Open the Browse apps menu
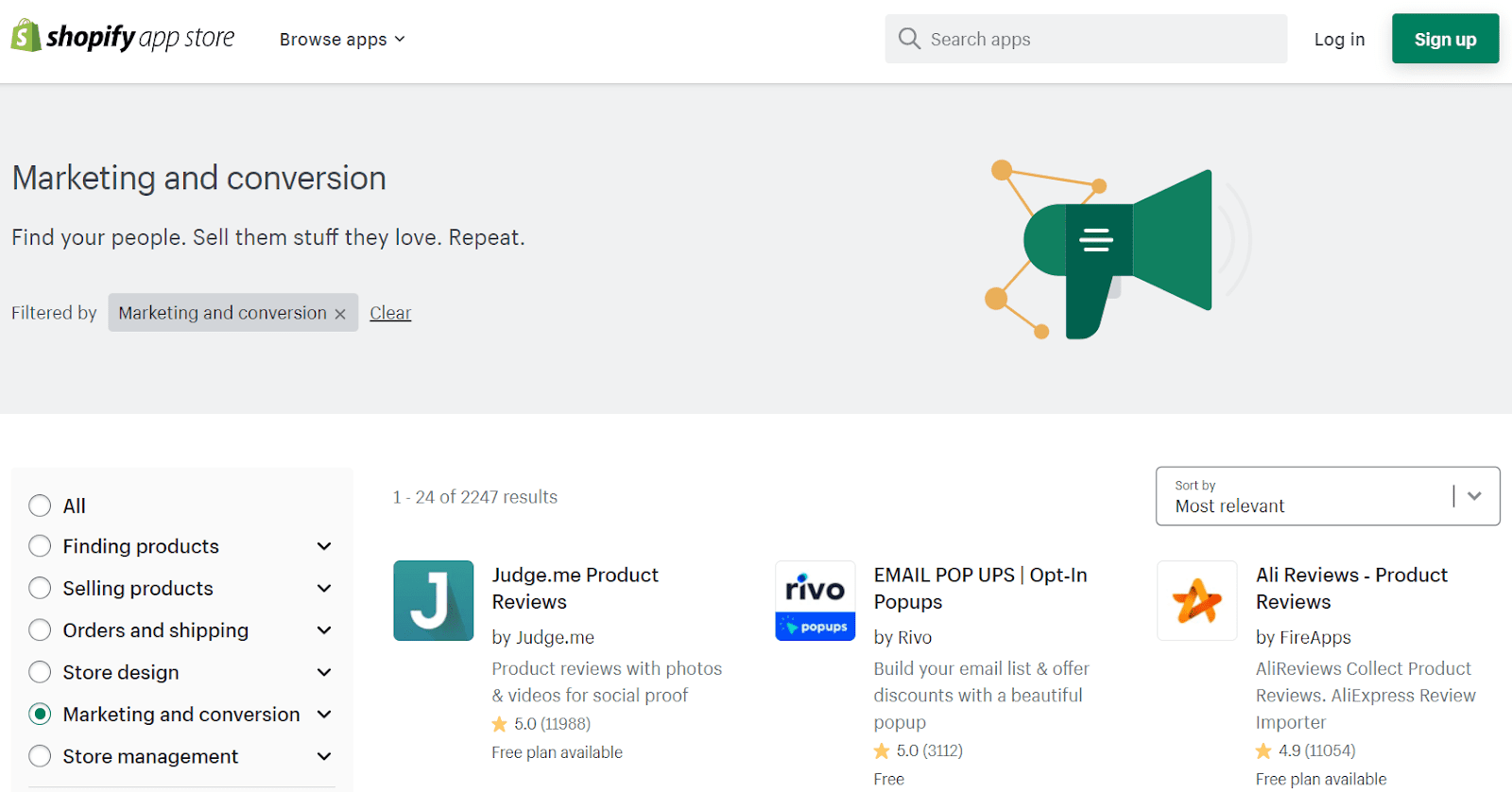The image size is (1512, 792). coord(342,39)
